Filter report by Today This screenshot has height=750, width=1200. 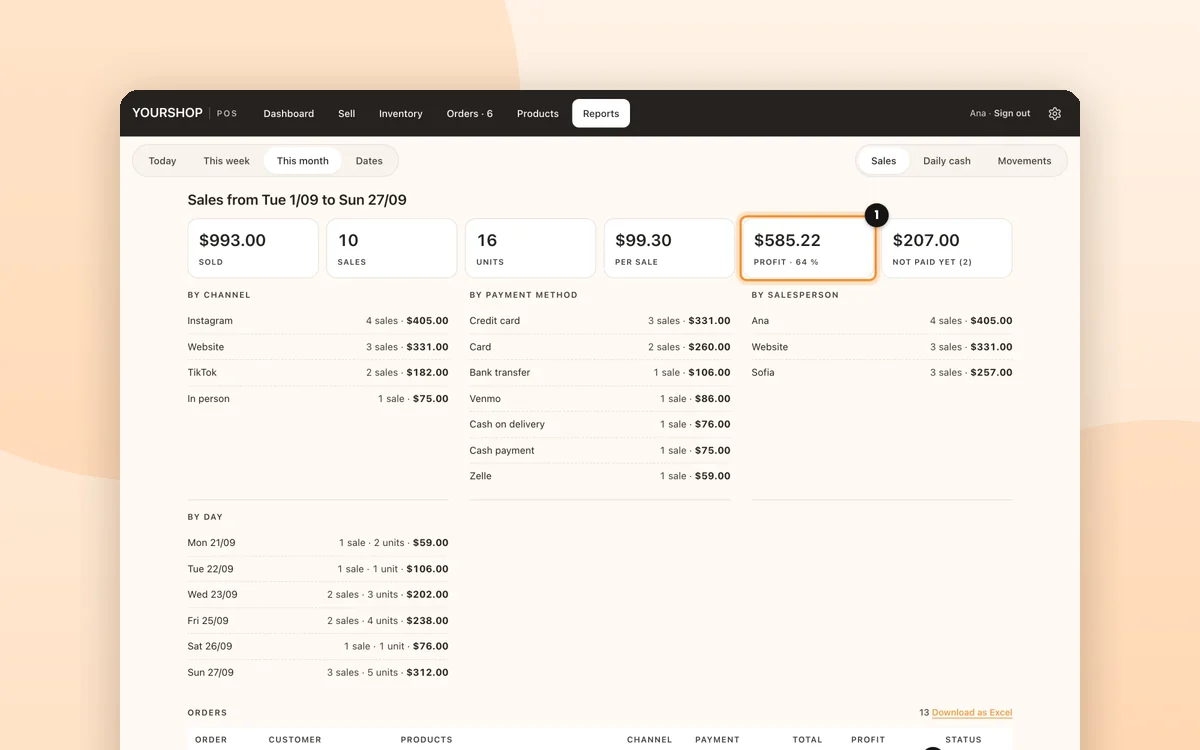(163, 161)
